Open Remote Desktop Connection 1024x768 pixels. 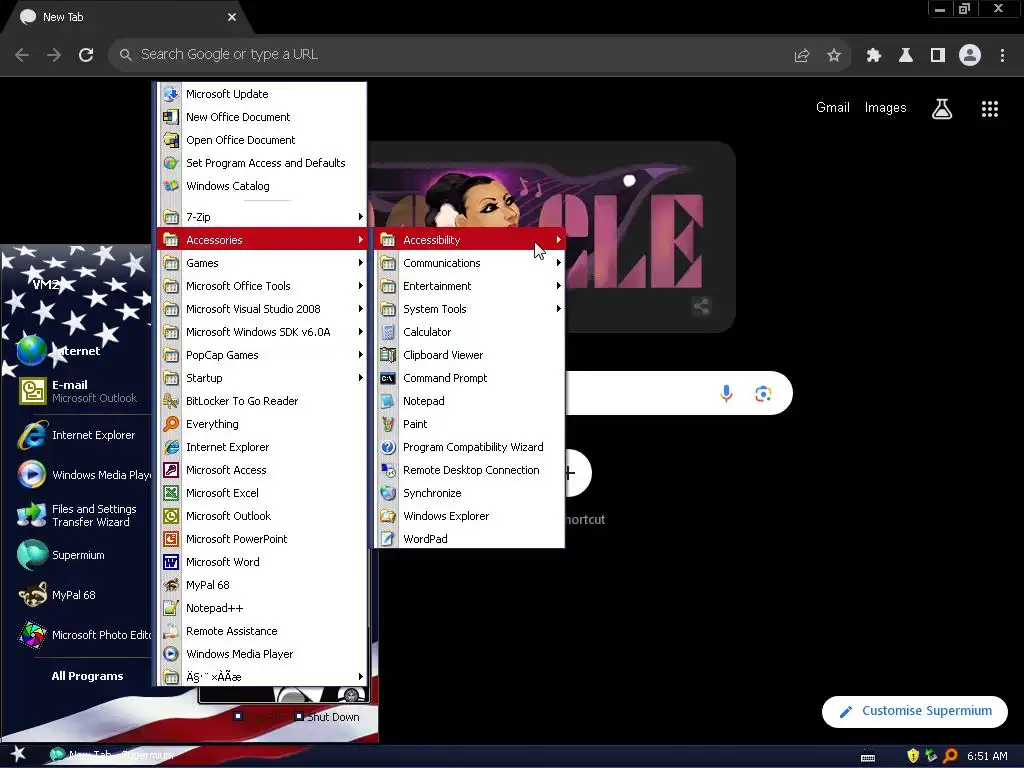coord(470,470)
